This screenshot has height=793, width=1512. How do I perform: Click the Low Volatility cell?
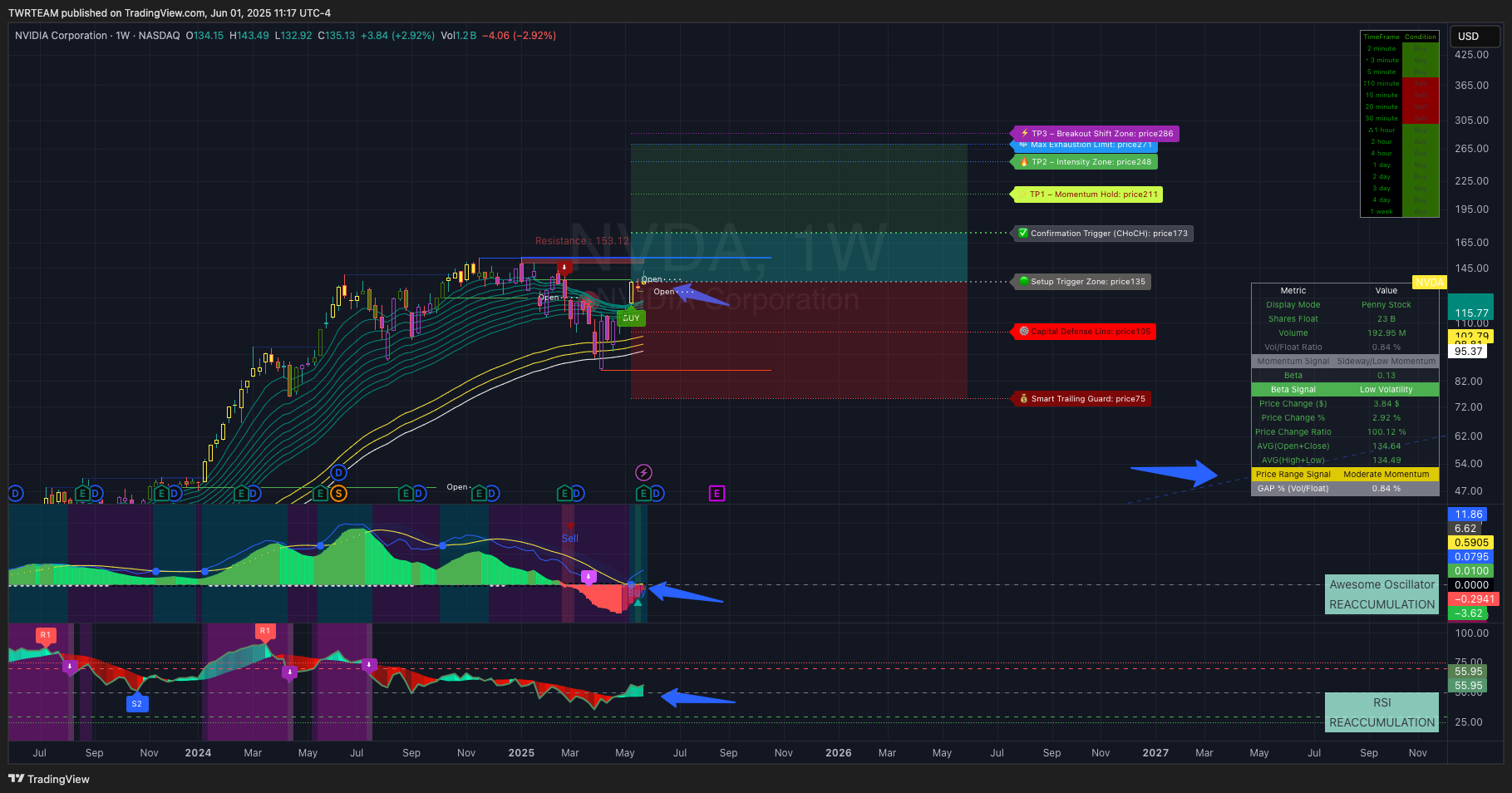1386,390
